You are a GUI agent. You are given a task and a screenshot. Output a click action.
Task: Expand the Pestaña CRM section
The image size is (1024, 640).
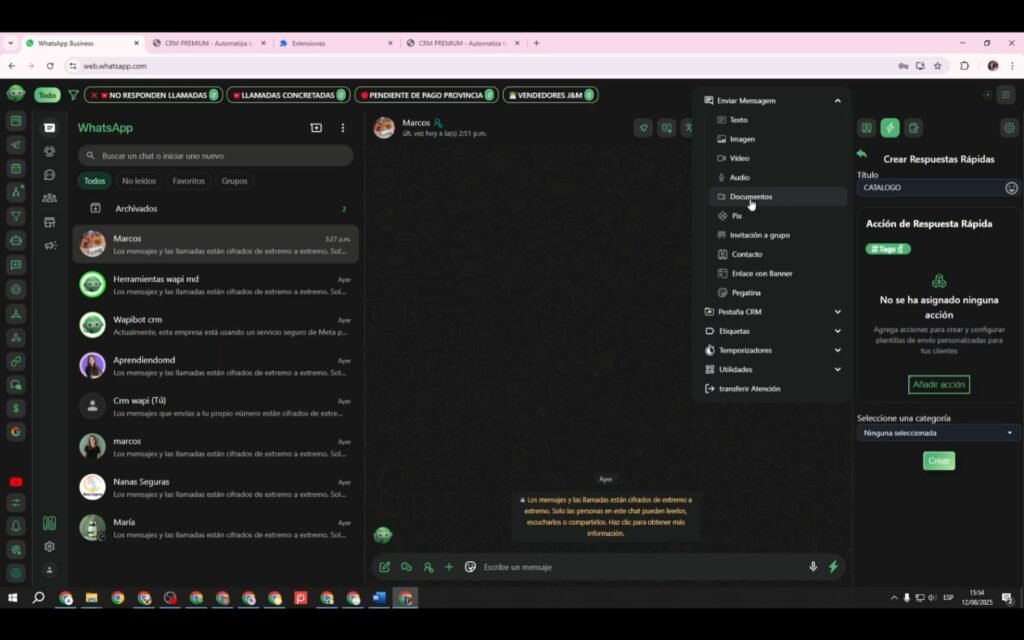837,312
